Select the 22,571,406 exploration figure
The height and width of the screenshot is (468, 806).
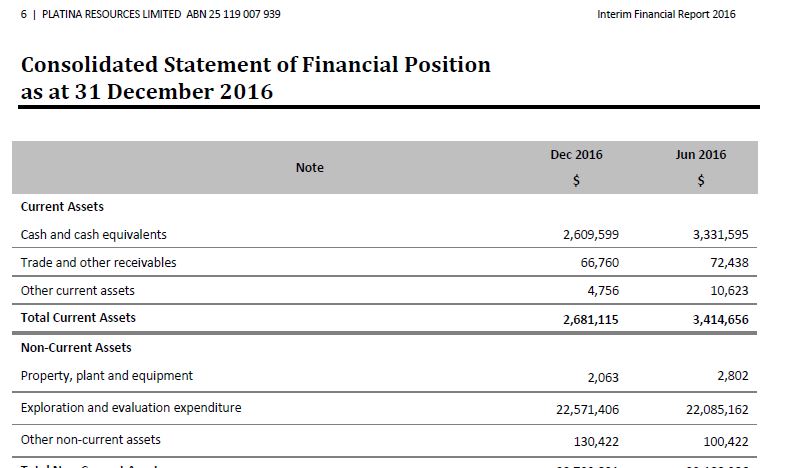pos(588,410)
